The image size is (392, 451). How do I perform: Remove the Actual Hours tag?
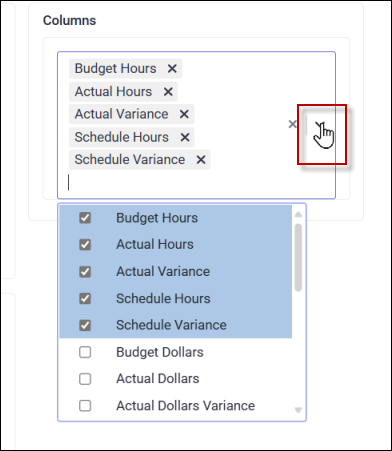click(168, 92)
